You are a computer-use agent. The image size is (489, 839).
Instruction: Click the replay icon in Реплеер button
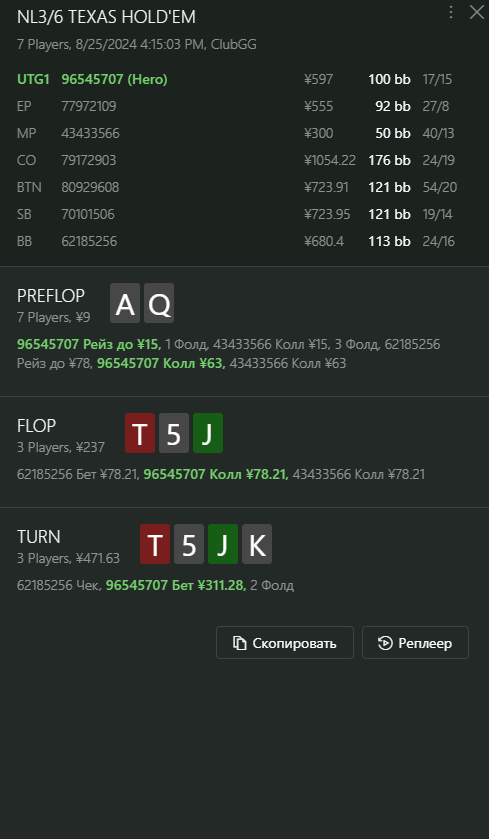pyautogui.click(x=385, y=643)
